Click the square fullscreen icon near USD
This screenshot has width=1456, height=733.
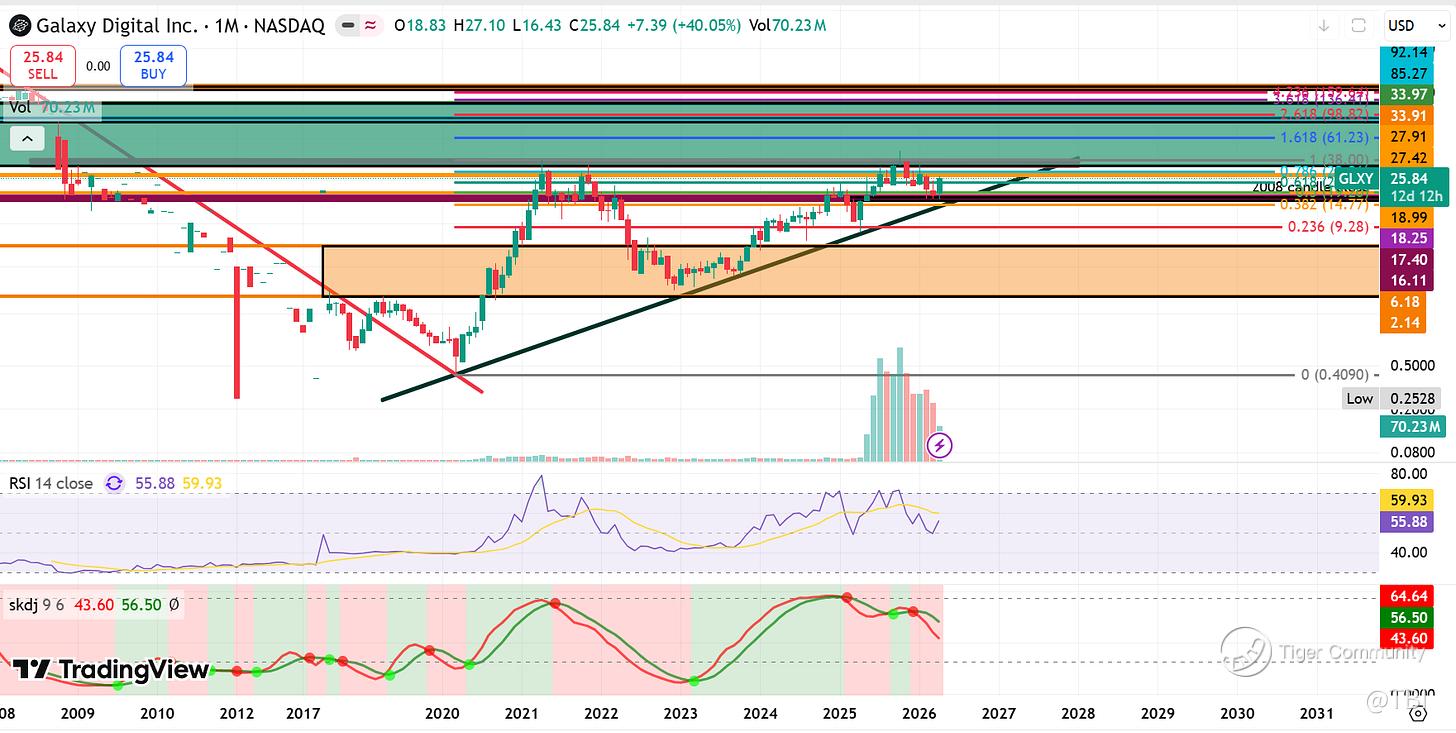pos(1359,25)
